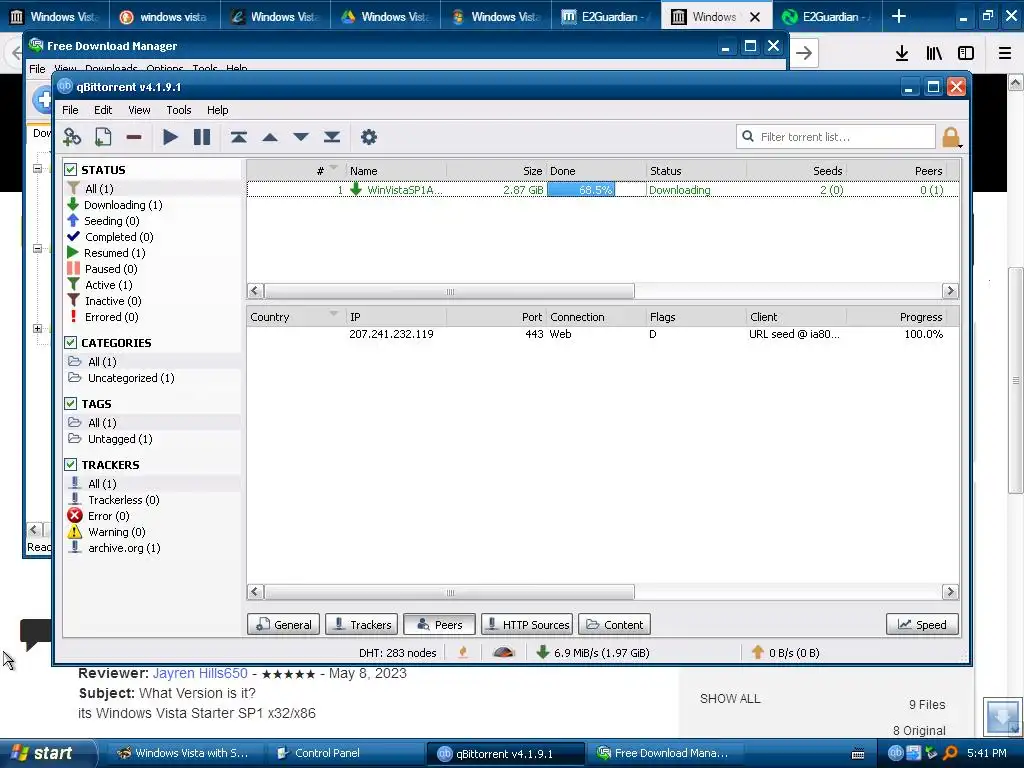Click the lock icon beside filter box

[952, 138]
